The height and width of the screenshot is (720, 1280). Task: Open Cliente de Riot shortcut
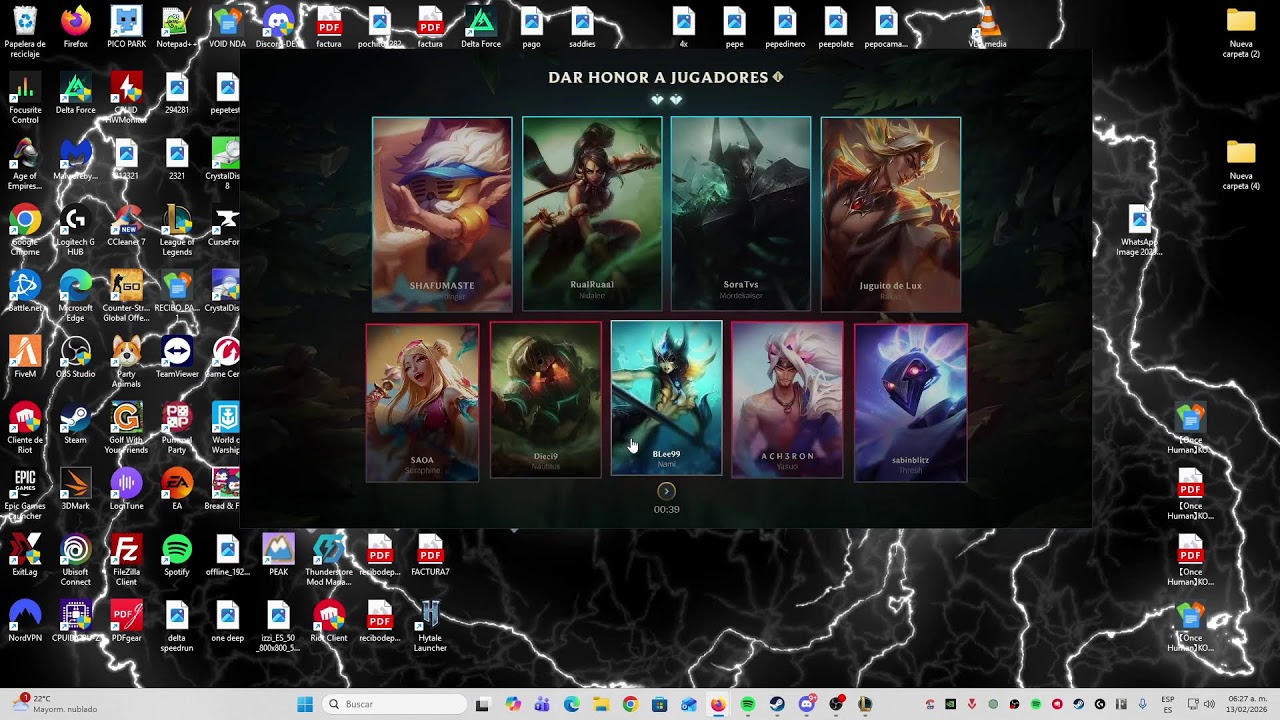pyautogui.click(x=25, y=428)
